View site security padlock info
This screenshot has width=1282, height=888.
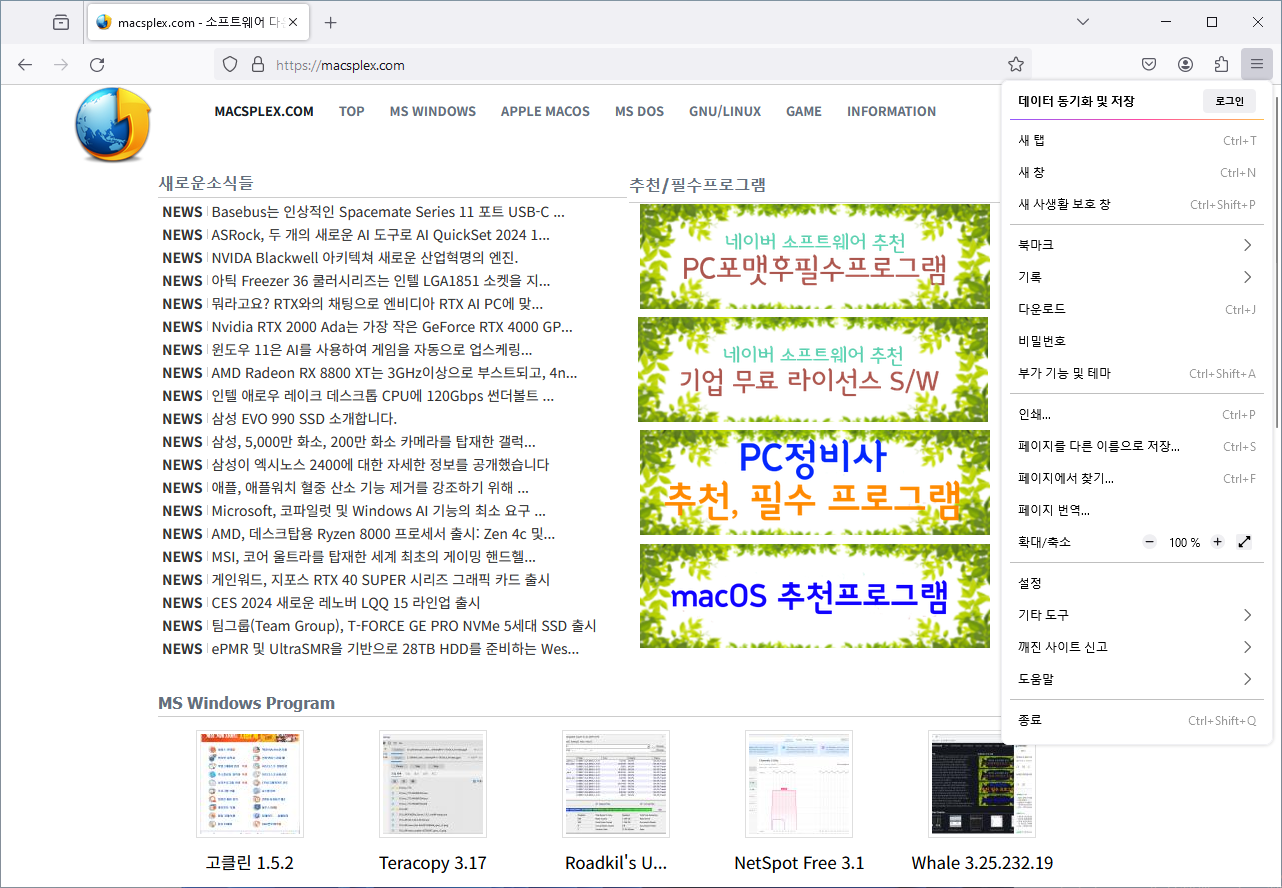coord(257,64)
